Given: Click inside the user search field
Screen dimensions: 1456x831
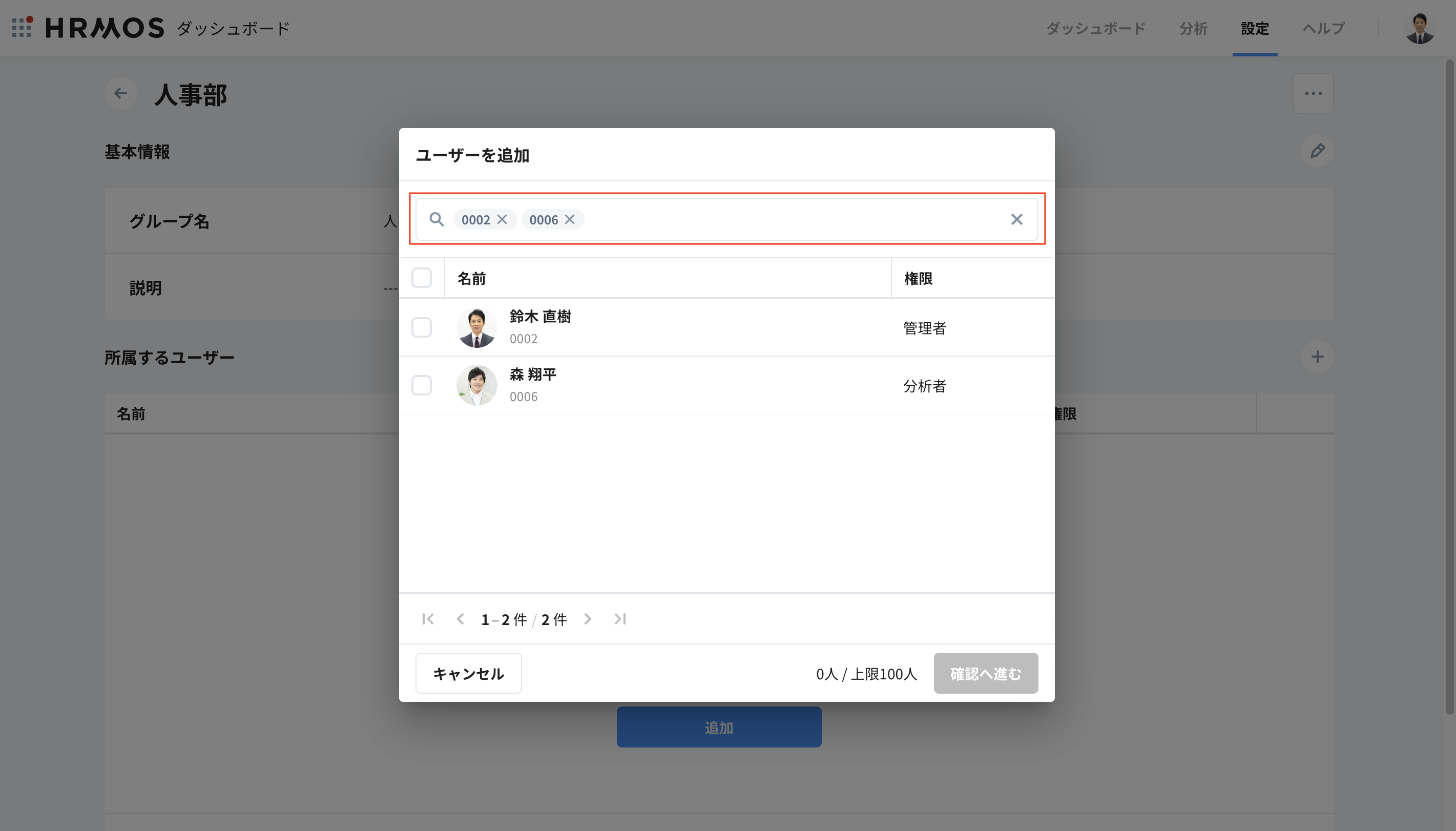Looking at the screenshot, I should point(793,220).
